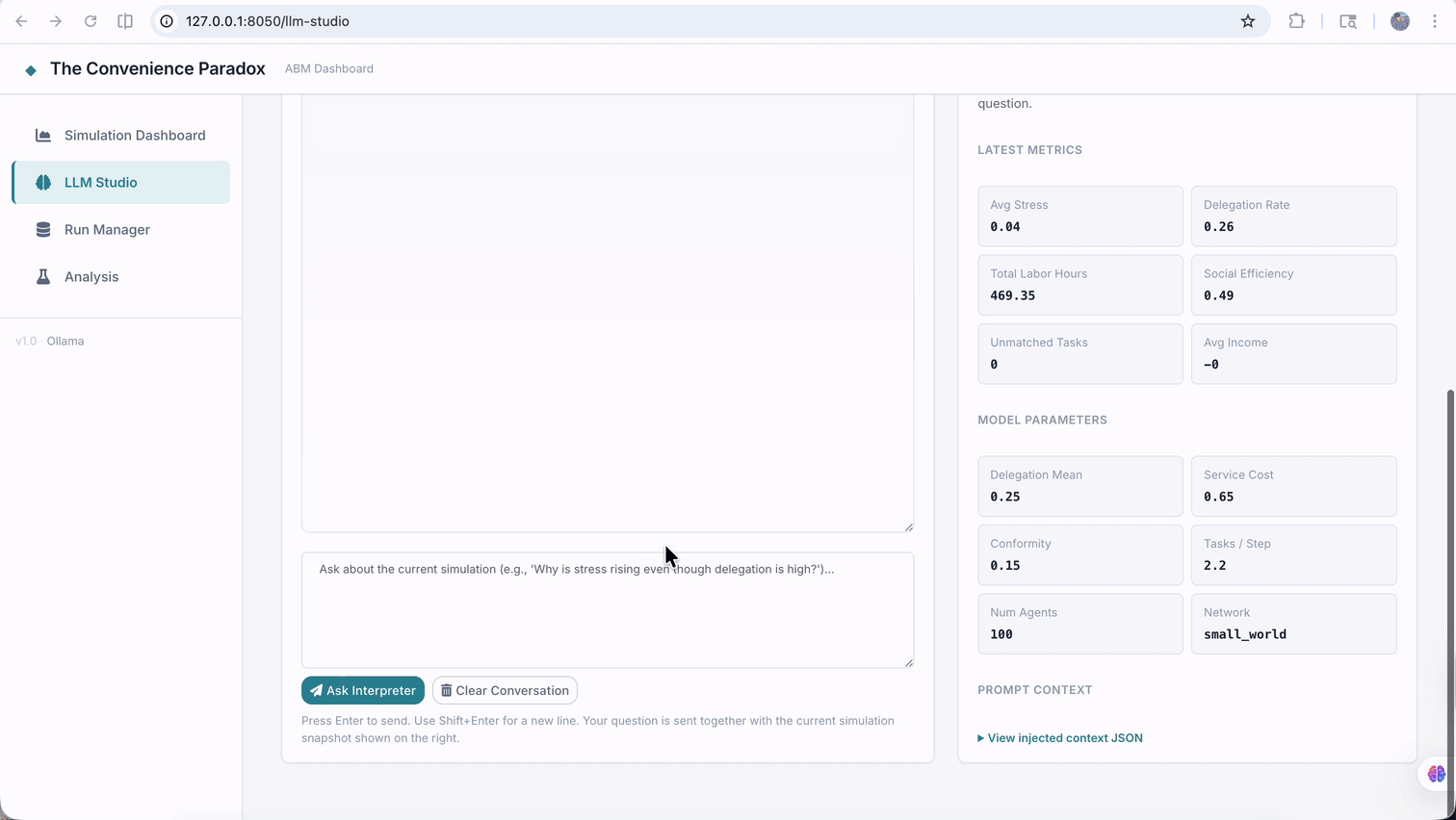Click the Avg Income metric card
The image size is (1456, 820).
point(1294,354)
